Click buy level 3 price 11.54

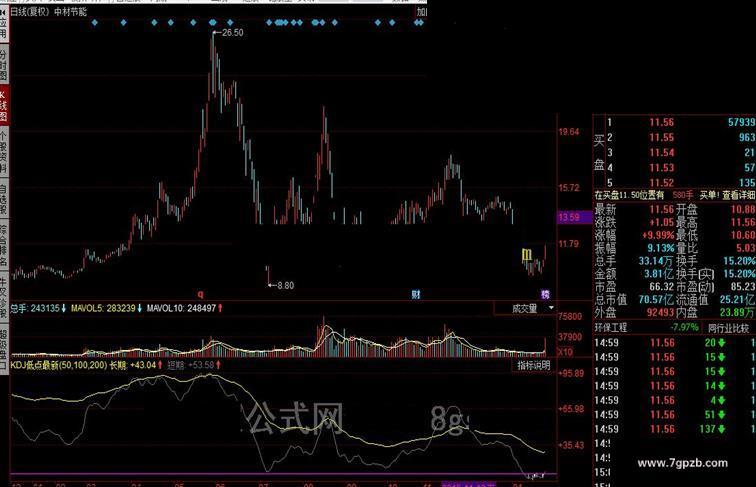[662, 152]
